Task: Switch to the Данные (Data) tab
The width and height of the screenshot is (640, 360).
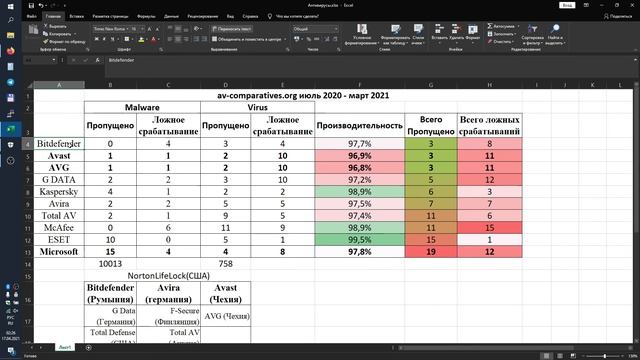Action: (171, 16)
